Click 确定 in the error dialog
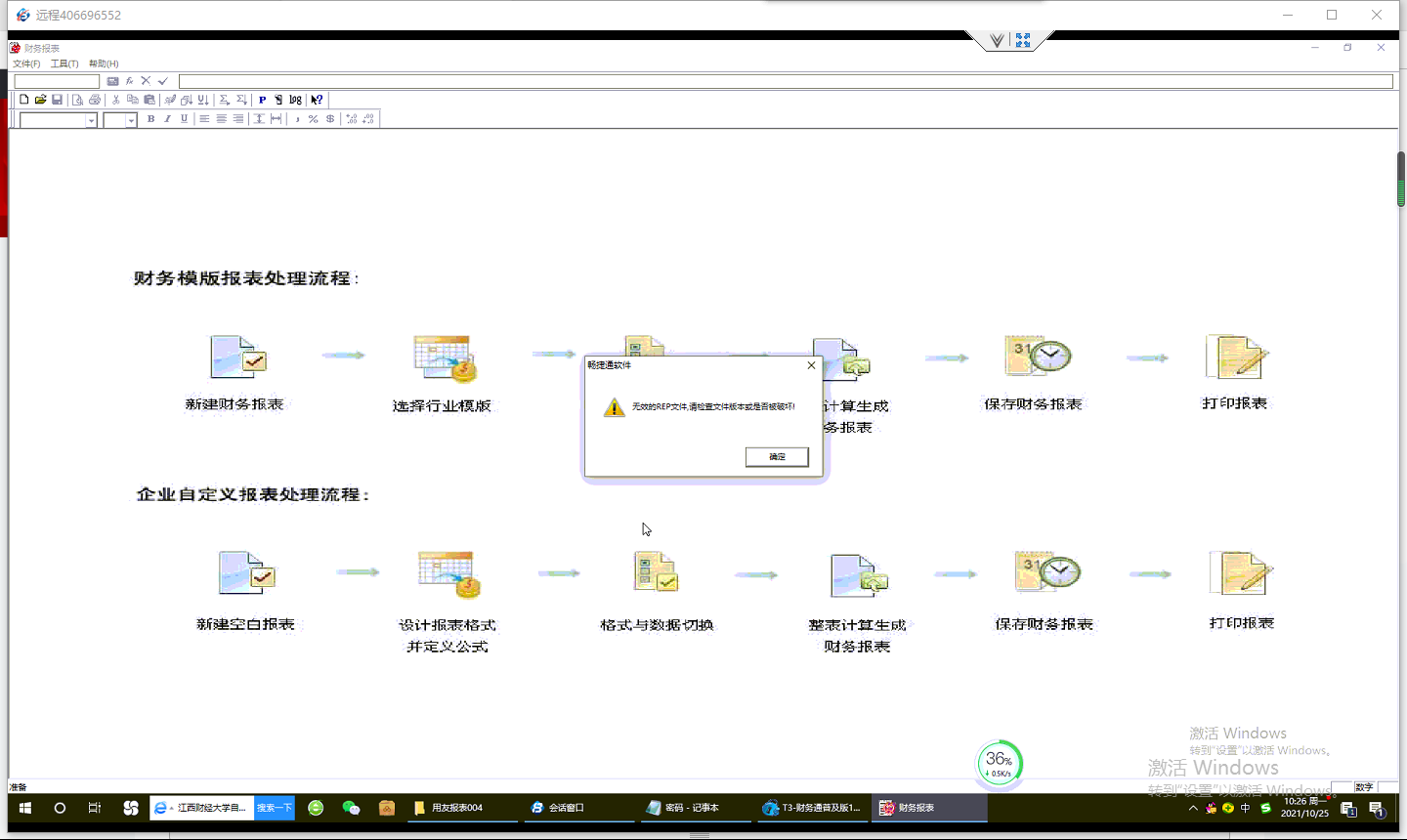Screen dimensions: 1407x840 click(777, 457)
